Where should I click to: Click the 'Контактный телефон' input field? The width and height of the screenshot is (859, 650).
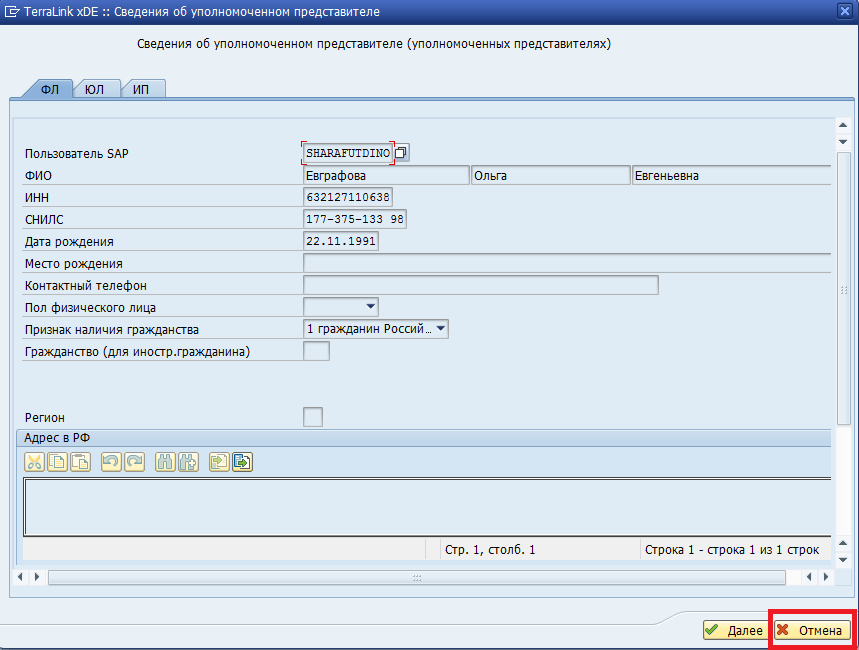(x=480, y=285)
